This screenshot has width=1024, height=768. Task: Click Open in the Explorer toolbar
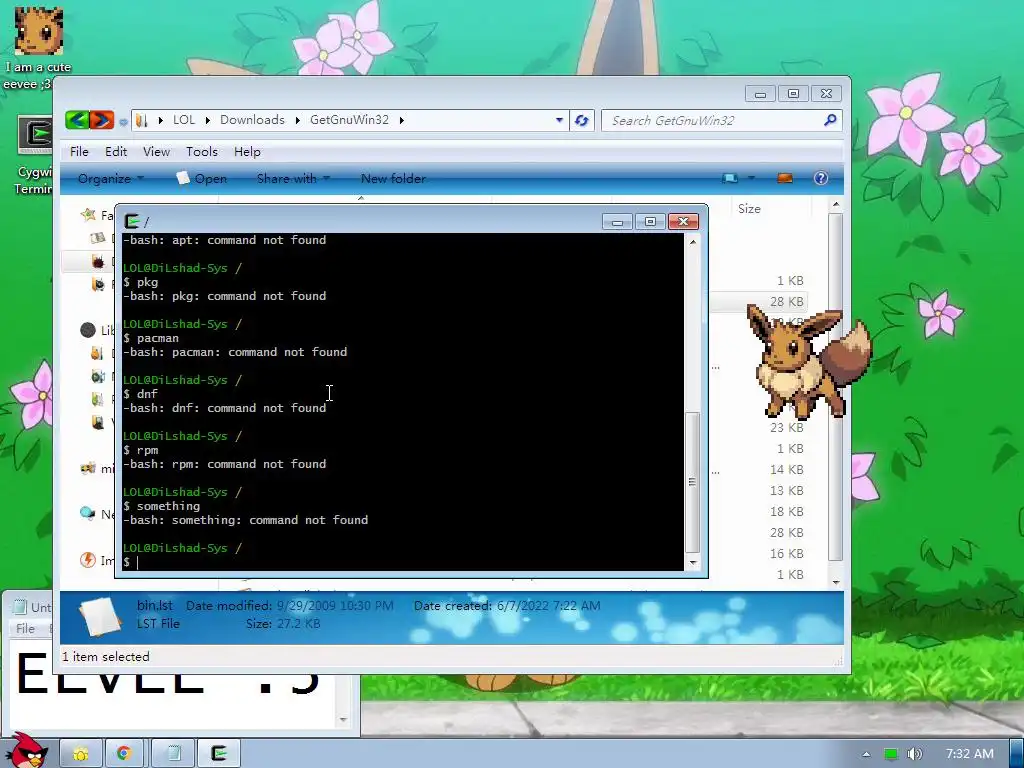tap(202, 178)
